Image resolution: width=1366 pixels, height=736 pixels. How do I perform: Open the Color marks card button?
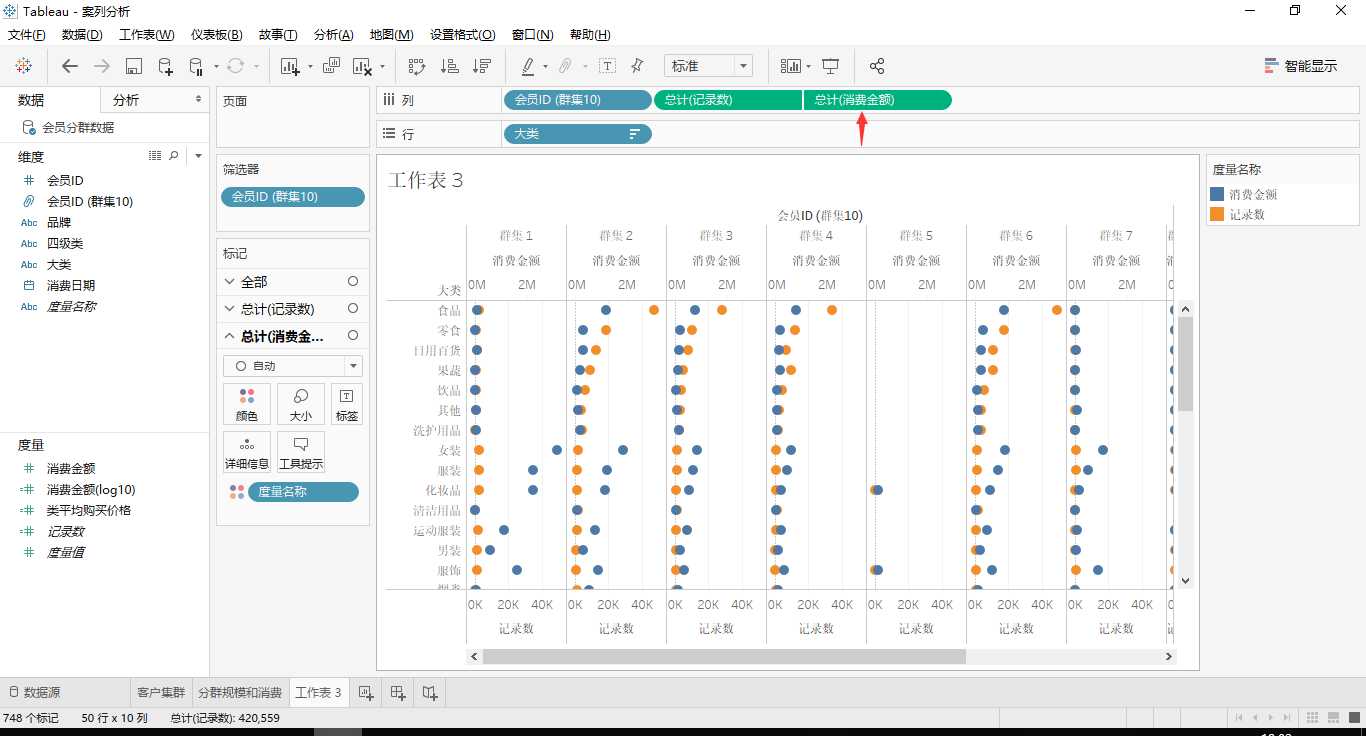247,404
